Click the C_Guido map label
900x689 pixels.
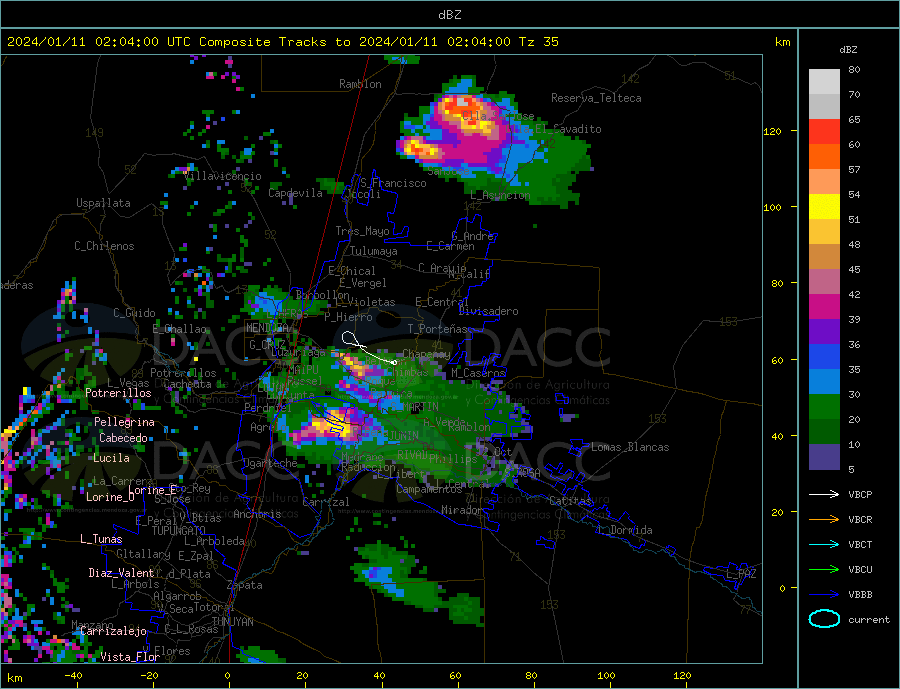tap(134, 313)
